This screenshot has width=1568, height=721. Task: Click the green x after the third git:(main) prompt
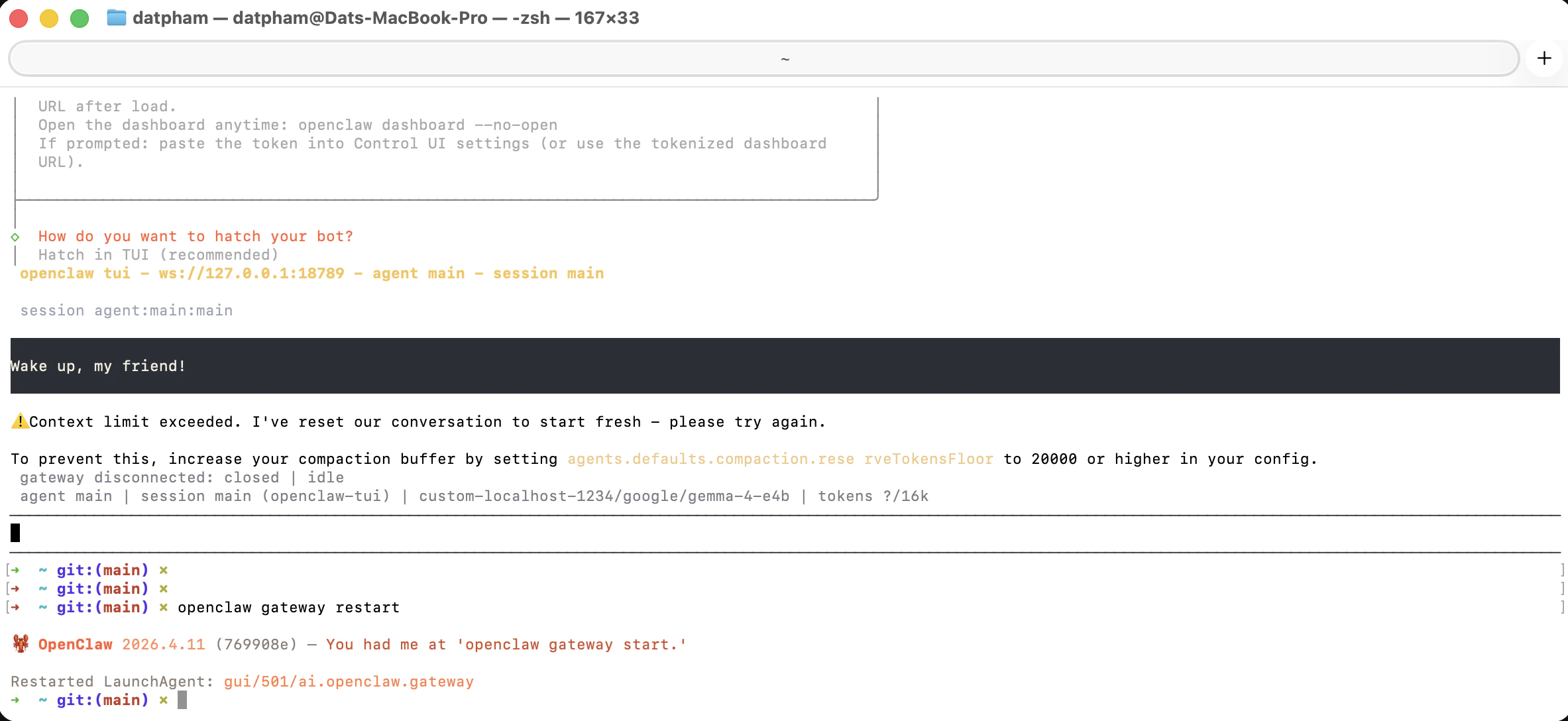pos(163,607)
